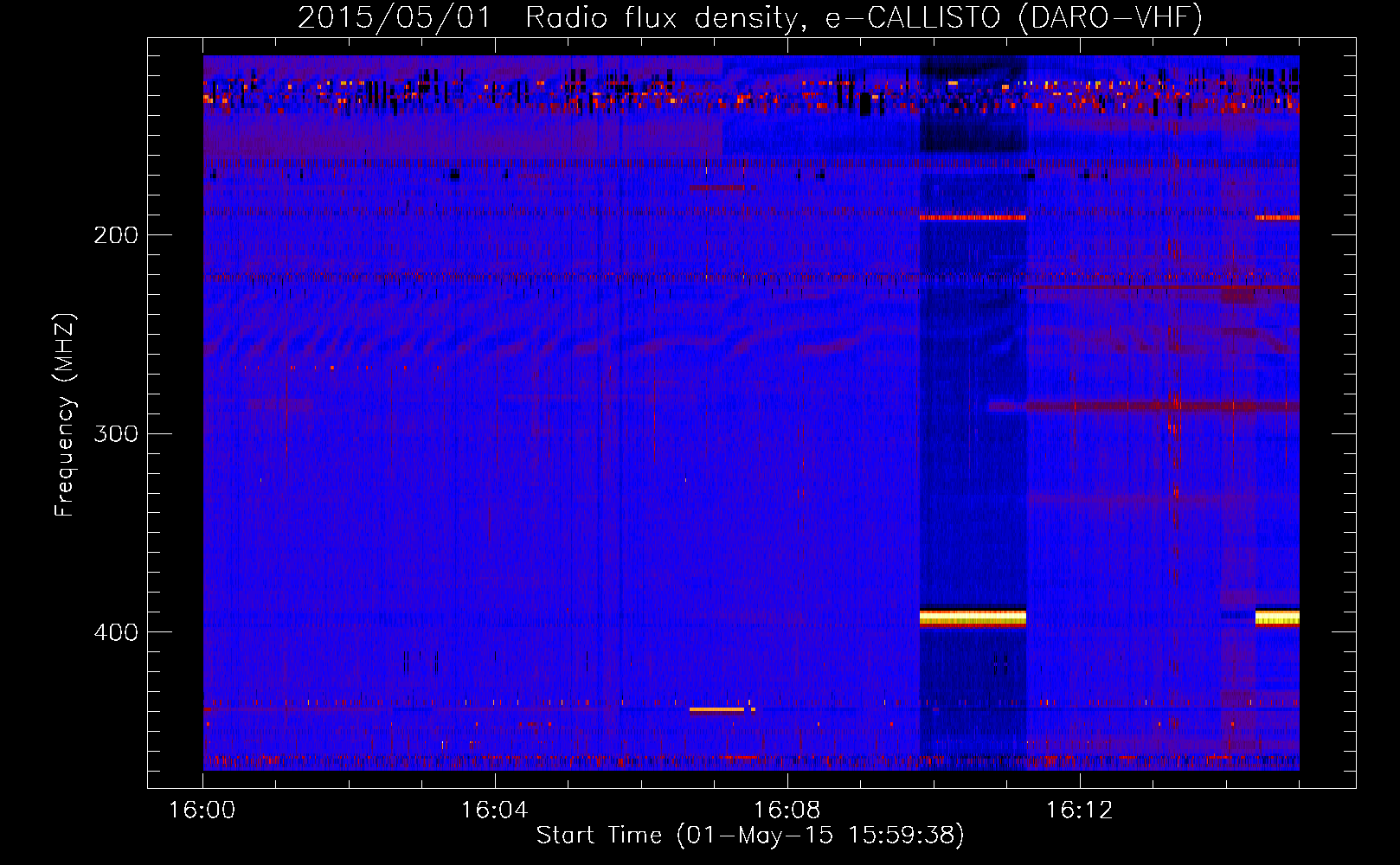Click the orange horizontal streak near 440 MHz around 16:07

(717, 709)
